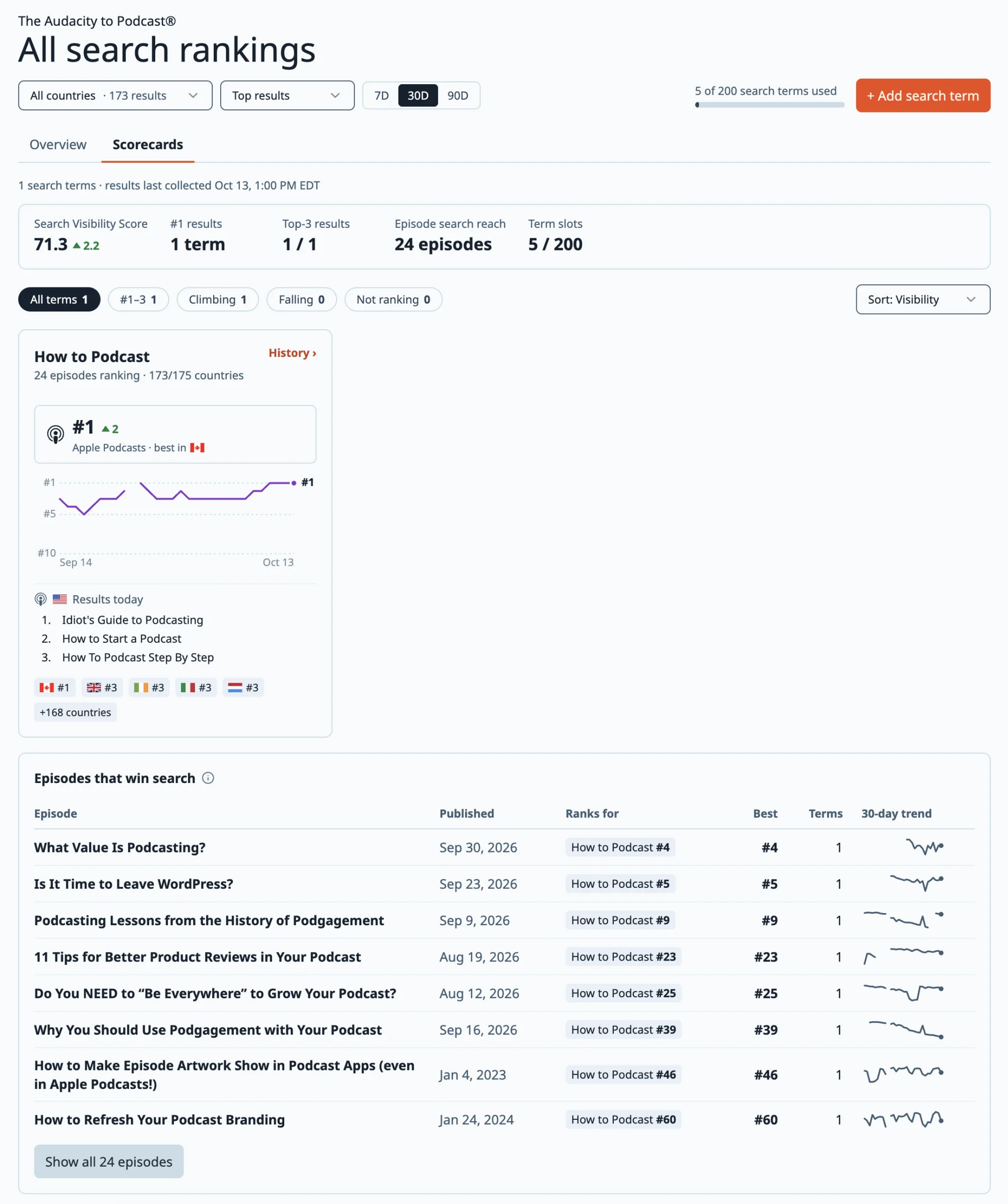Screen dimensions: 1008x1204
Task: Open episode Podcasting Lessons from the History of Podgagement
Action: pyautogui.click(x=209, y=920)
